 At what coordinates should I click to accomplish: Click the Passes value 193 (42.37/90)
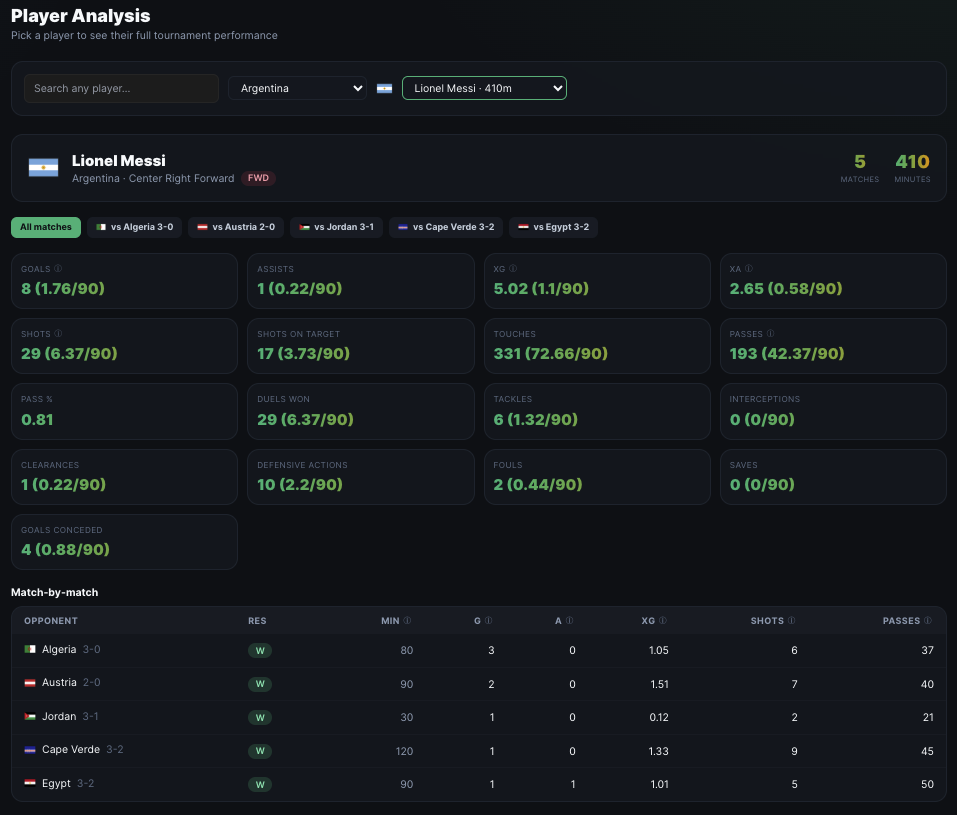coord(787,354)
